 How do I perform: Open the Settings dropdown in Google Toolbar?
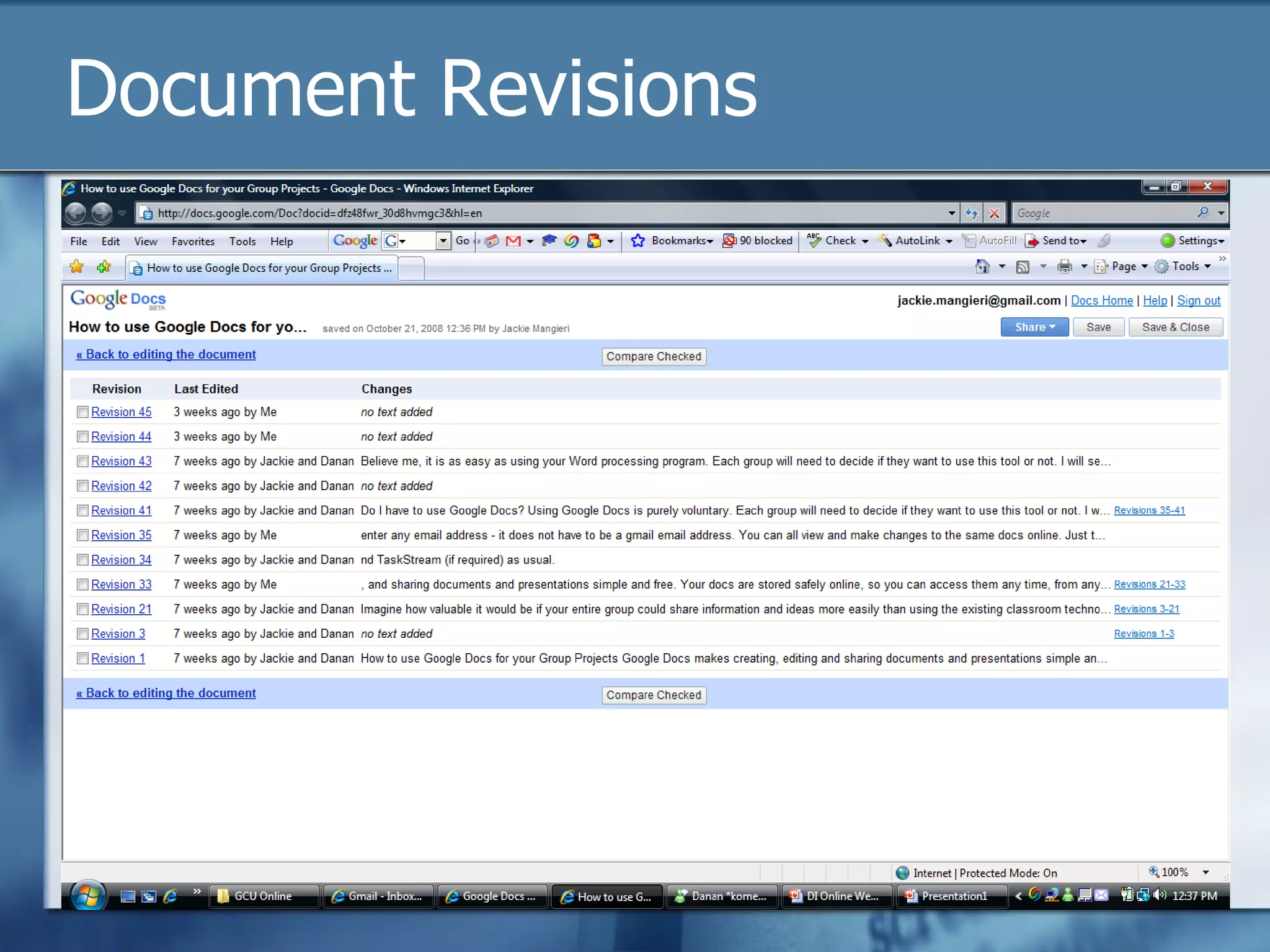click(x=1201, y=241)
